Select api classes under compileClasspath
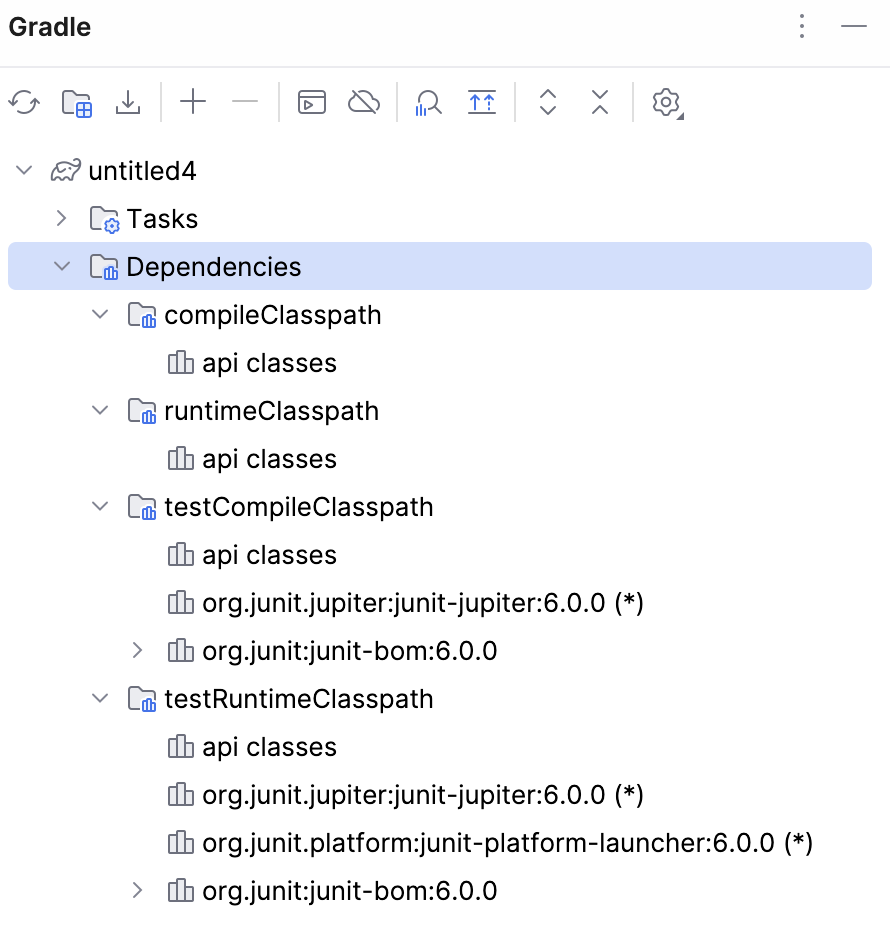Image resolution: width=890 pixels, height=940 pixels. (x=440, y=363)
